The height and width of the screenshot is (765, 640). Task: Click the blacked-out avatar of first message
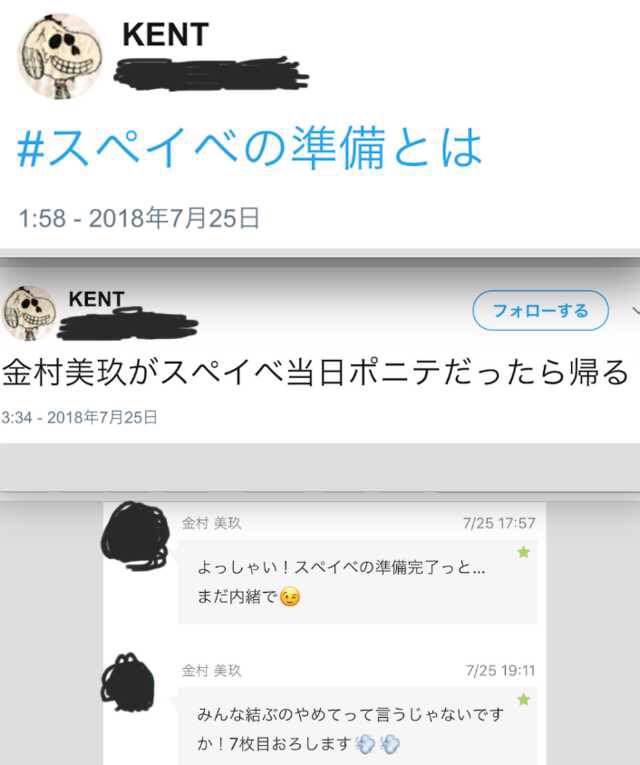point(135,536)
